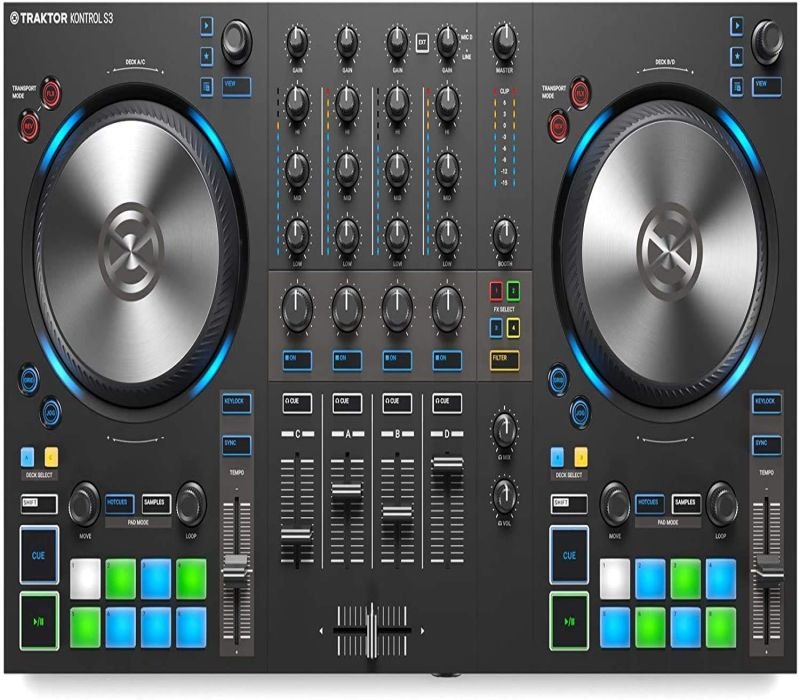Activate the right deck red REV button

click(559, 124)
